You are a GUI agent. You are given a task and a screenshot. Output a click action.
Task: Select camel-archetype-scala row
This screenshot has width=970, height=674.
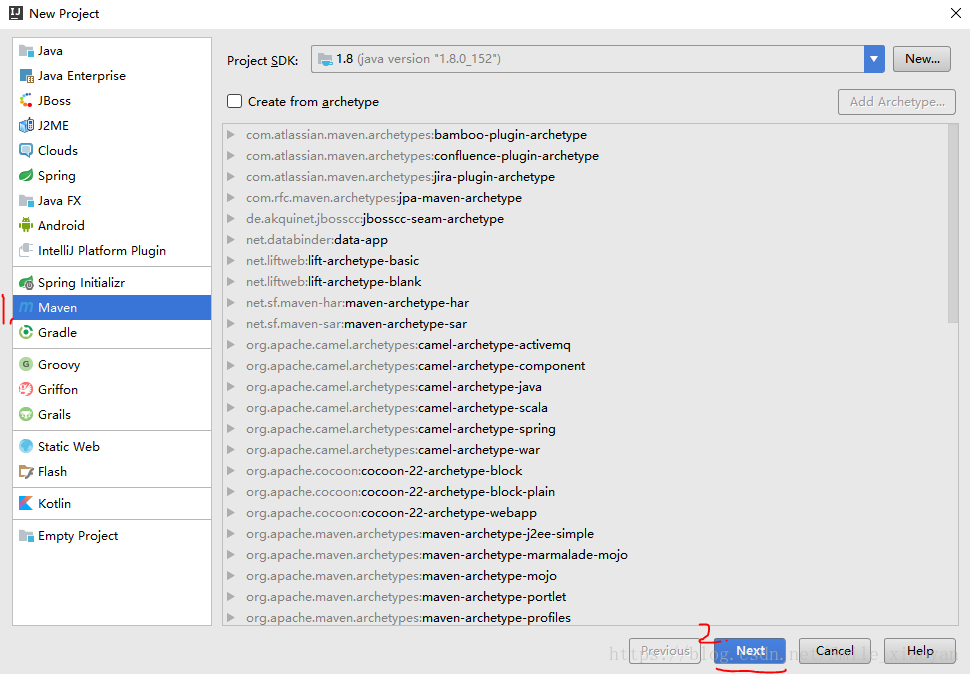(x=585, y=407)
